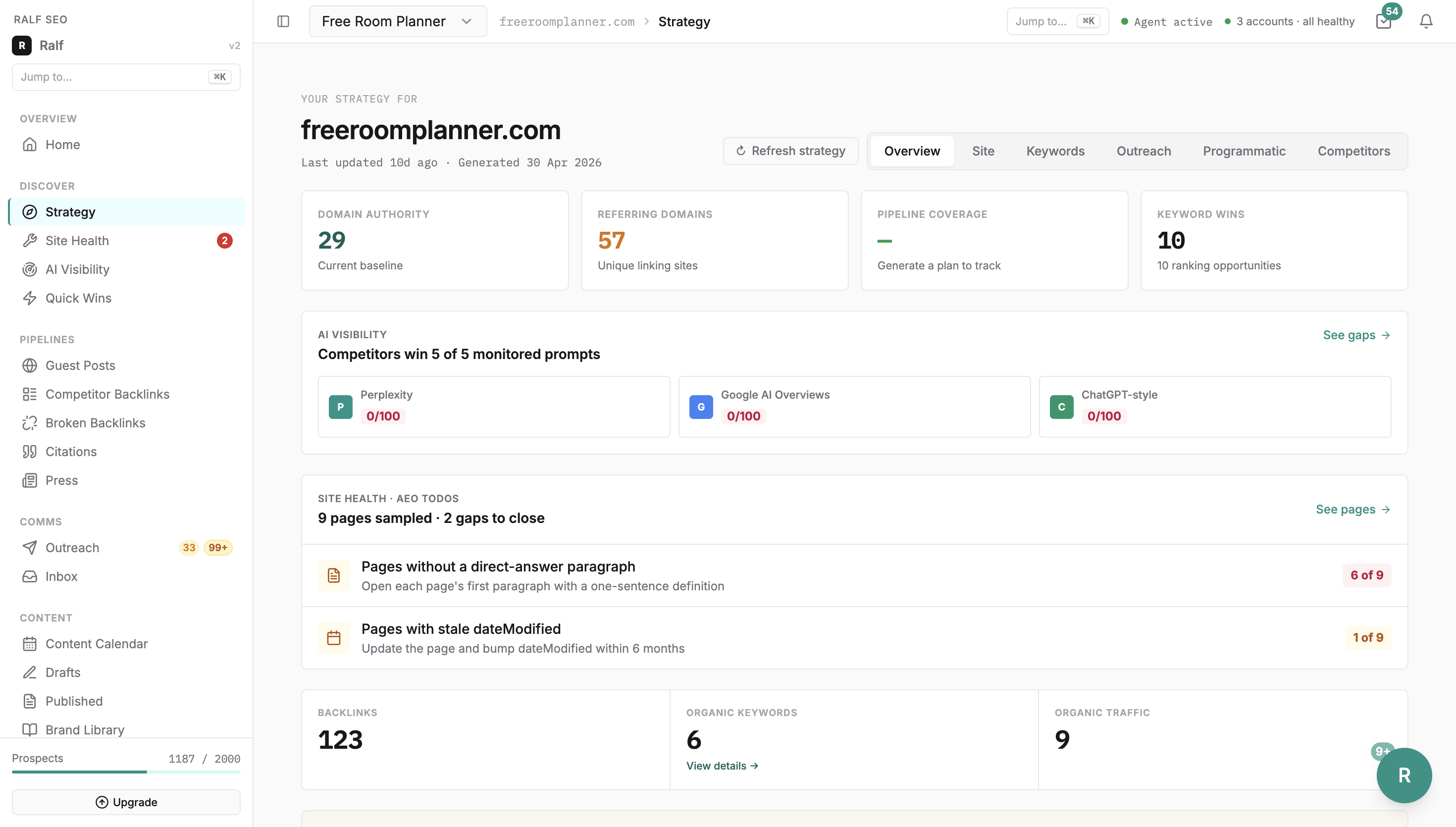Image resolution: width=1456 pixels, height=827 pixels.
Task: Click Google AI Overviews 0/100 score
Action: point(743,416)
